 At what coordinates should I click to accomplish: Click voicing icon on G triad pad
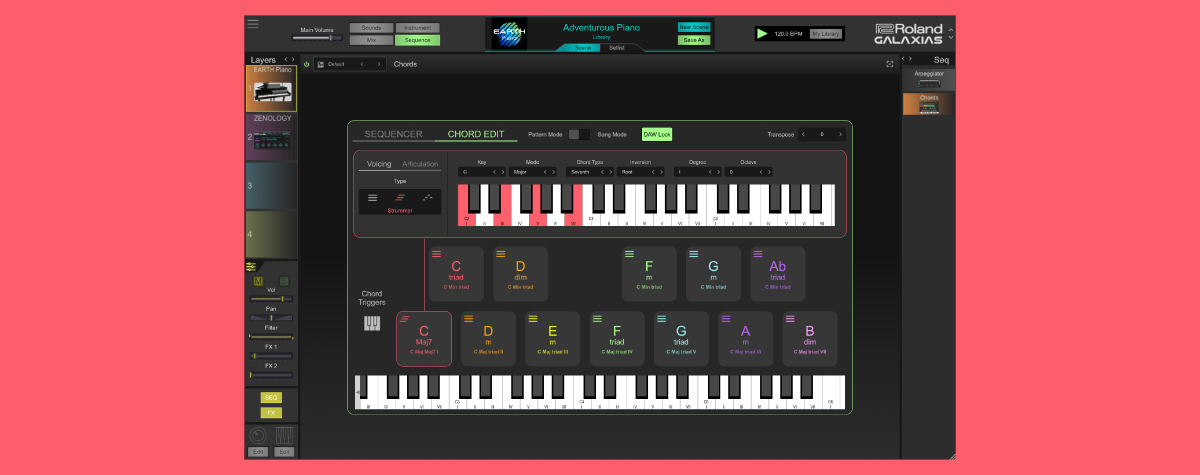click(662, 319)
